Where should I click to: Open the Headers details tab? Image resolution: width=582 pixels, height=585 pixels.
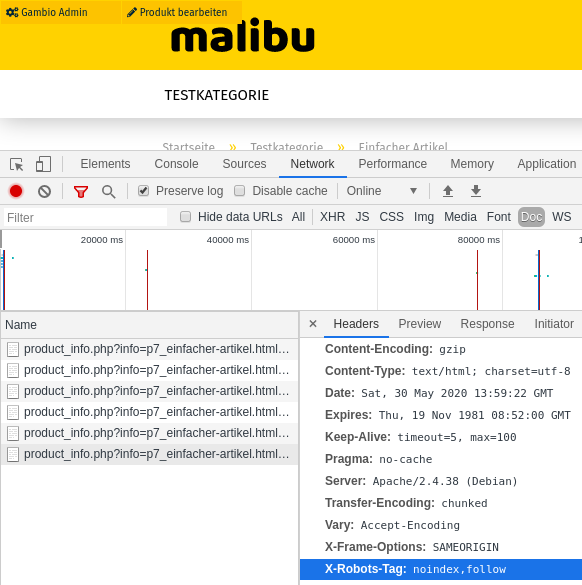tap(356, 324)
